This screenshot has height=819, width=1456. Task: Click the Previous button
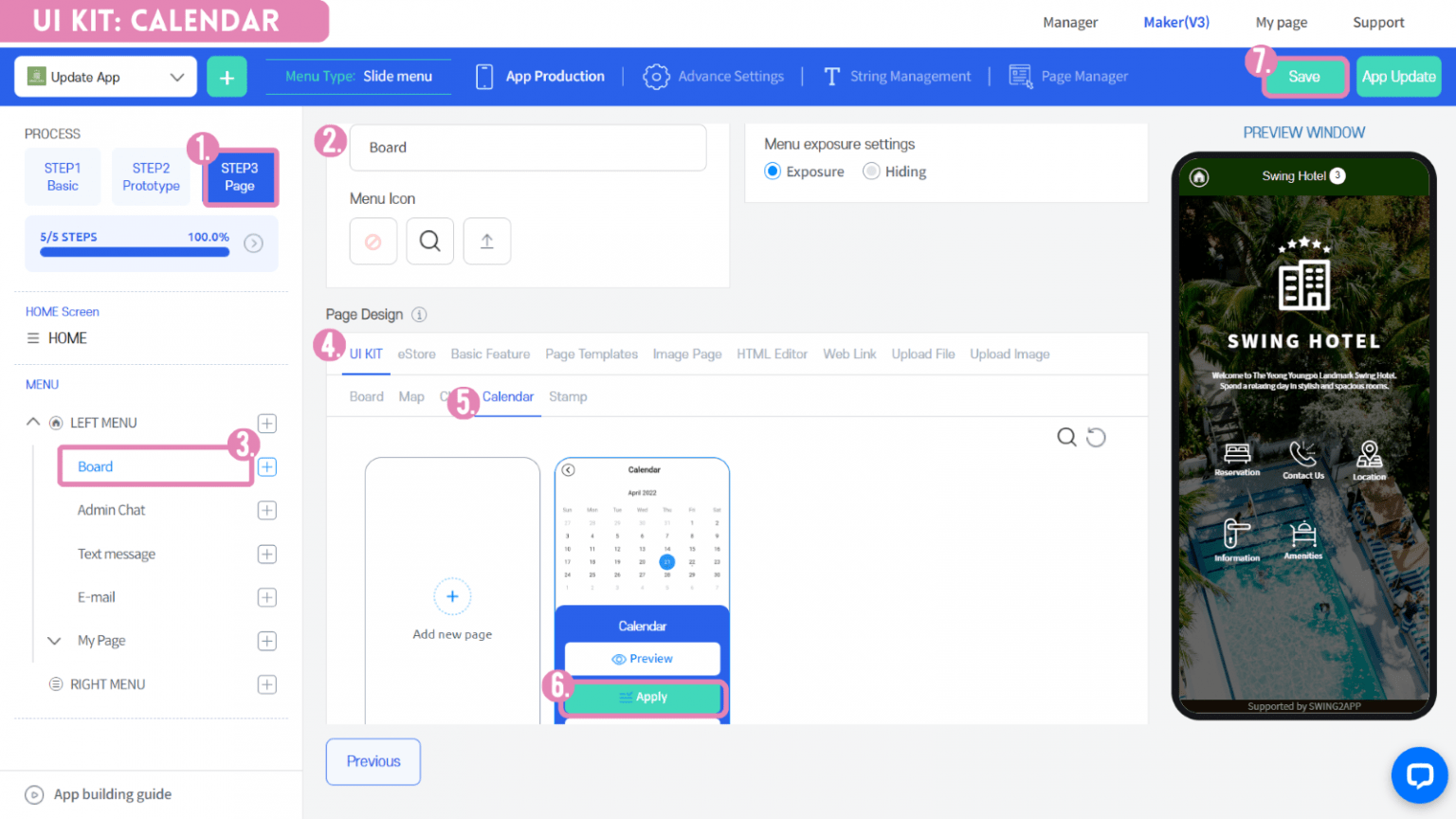(x=373, y=761)
